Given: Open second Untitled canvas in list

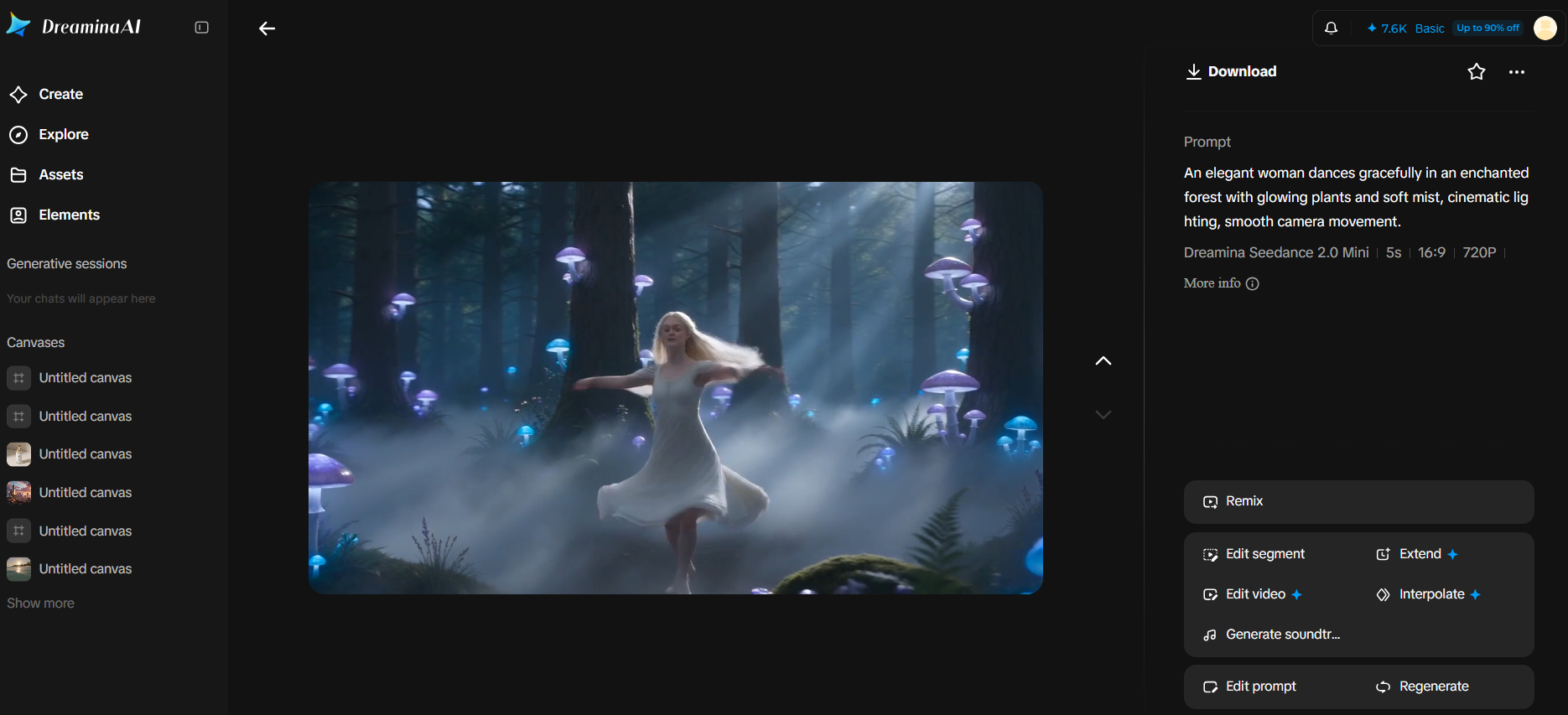Looking at the screenshot, I should (70, 416).
